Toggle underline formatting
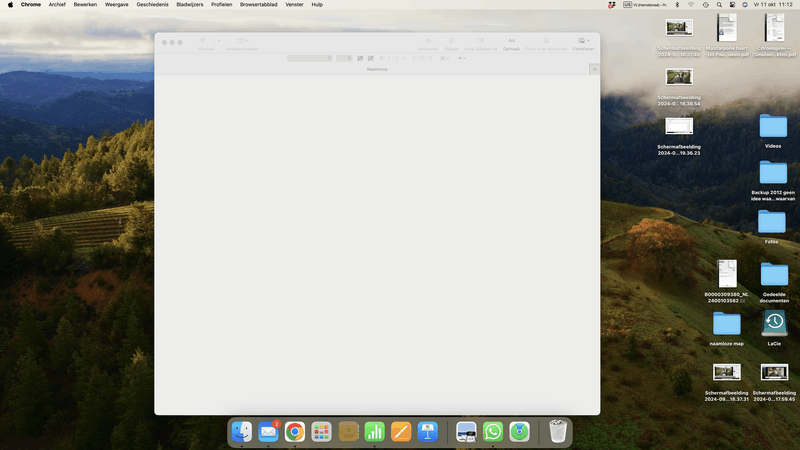 [396, 58]
